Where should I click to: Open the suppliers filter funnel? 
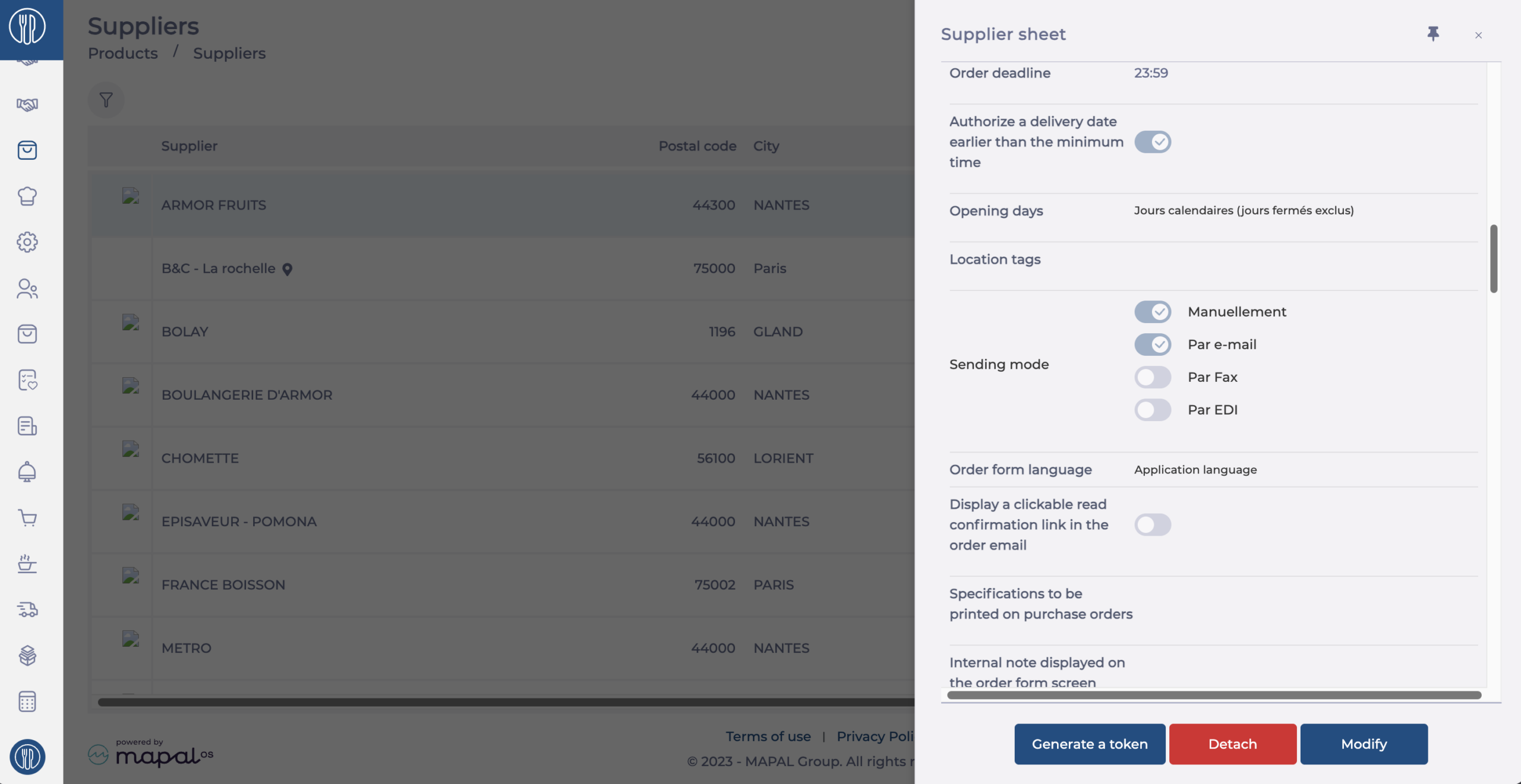(x=106, y=100)
